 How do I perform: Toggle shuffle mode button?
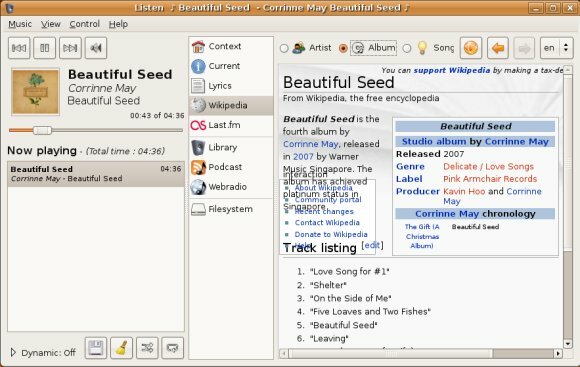[147, 348]
